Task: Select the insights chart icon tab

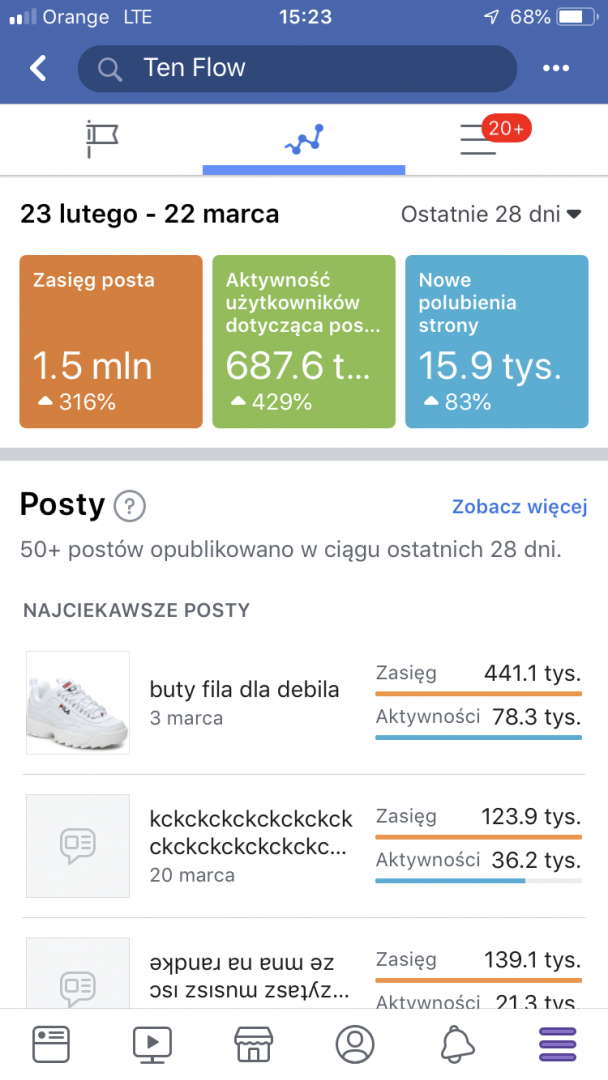Action: (303, 138)
